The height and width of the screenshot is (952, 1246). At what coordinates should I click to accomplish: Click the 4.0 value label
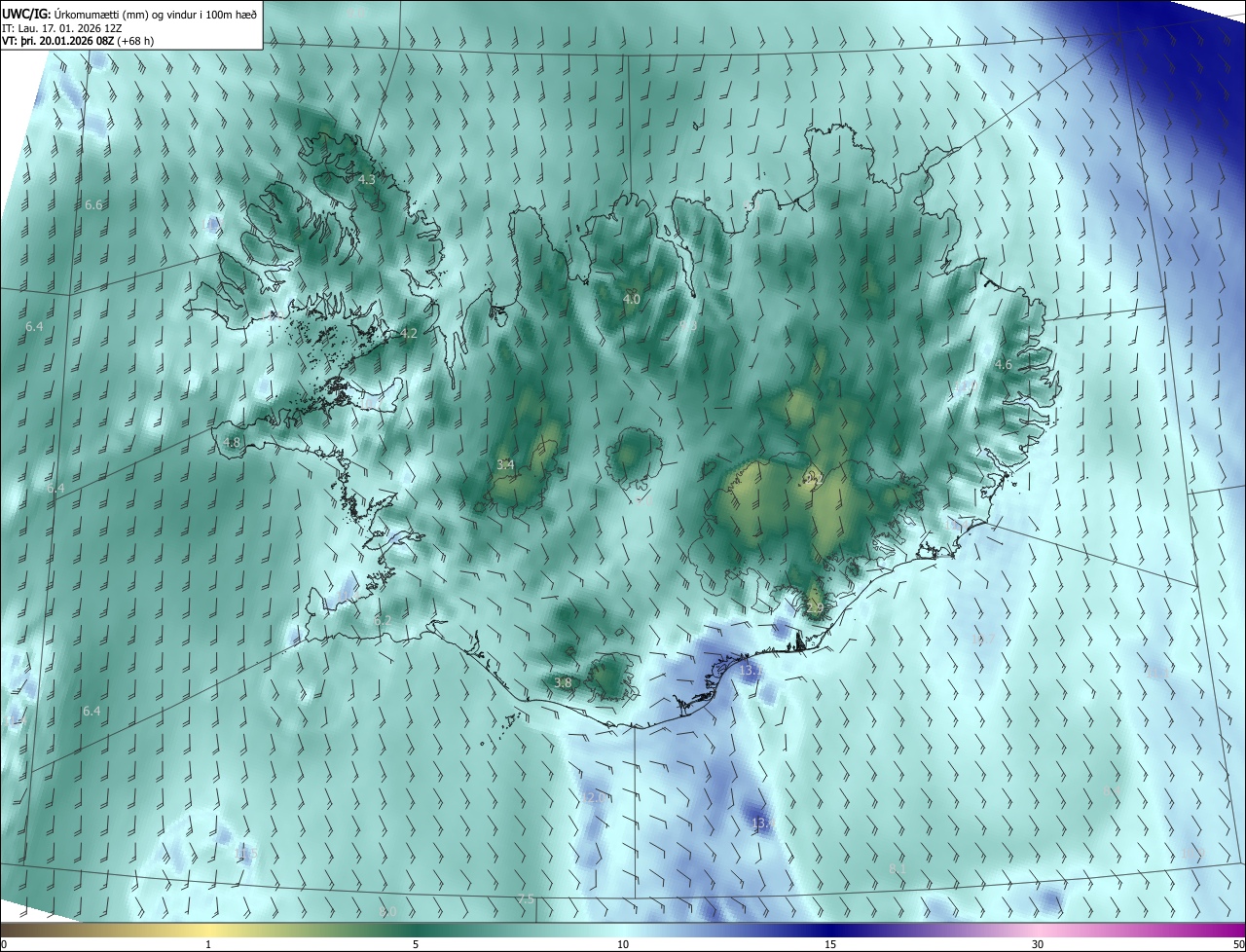point(631,300)
